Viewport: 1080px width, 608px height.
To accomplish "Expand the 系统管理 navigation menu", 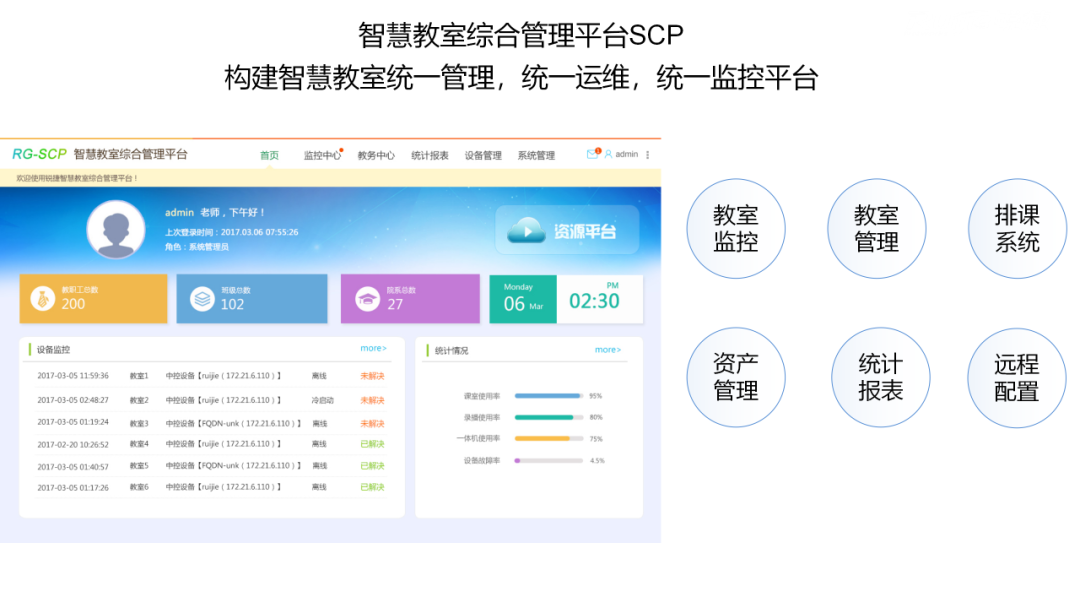I will [x=535, y=154].
